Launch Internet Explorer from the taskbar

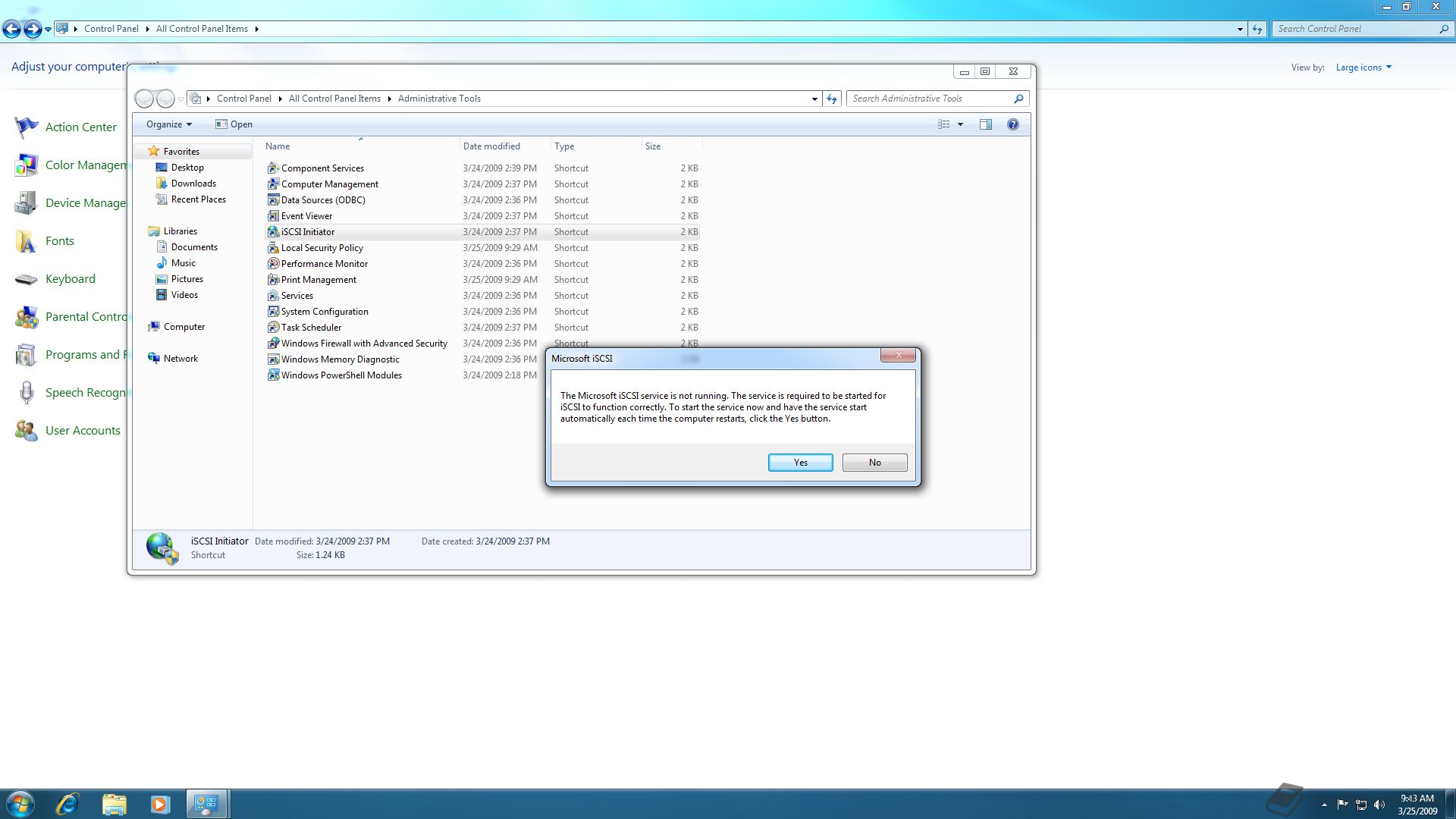coord(68,804)
